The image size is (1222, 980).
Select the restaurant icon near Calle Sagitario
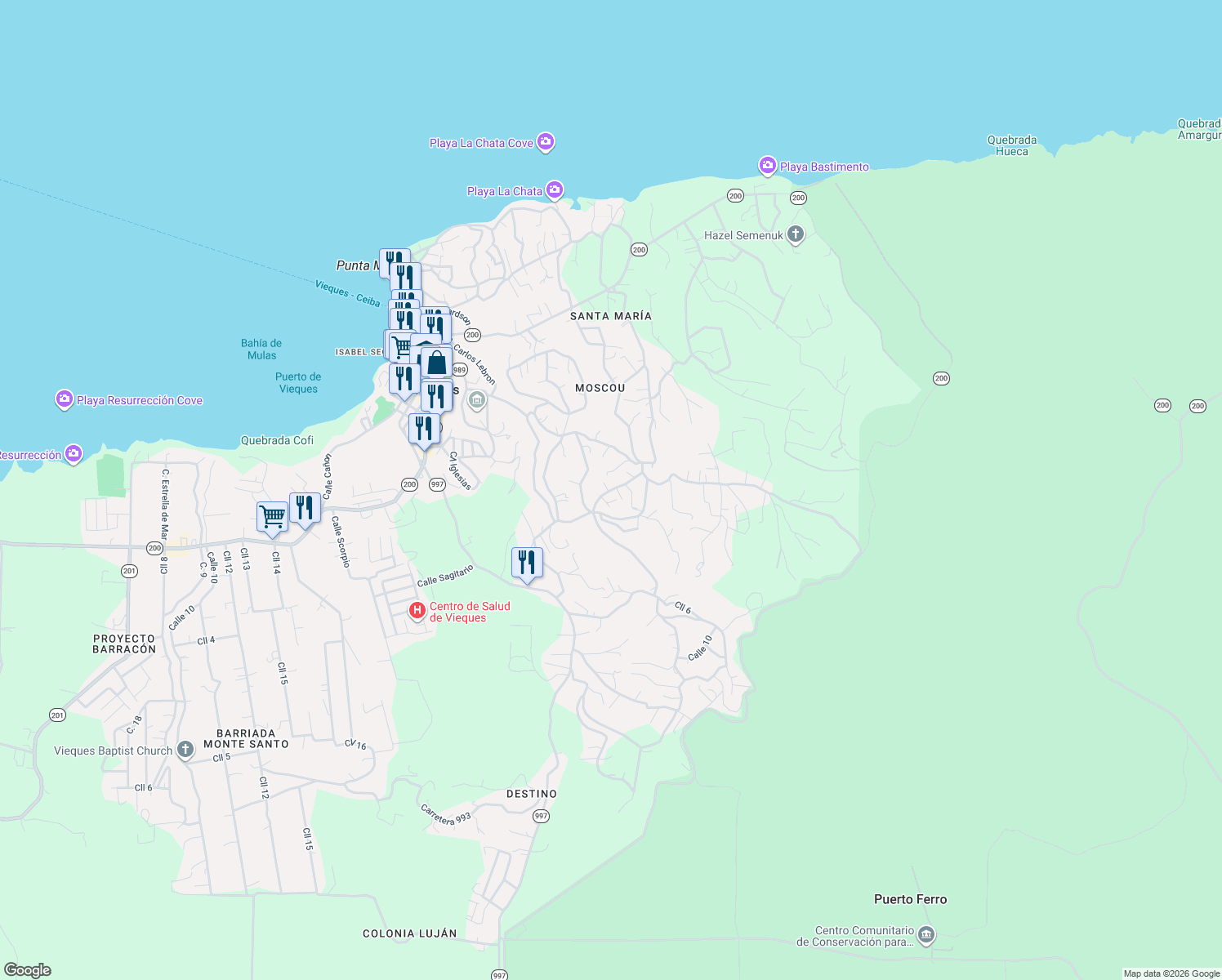pyautogui.click(x=527, y=560)
